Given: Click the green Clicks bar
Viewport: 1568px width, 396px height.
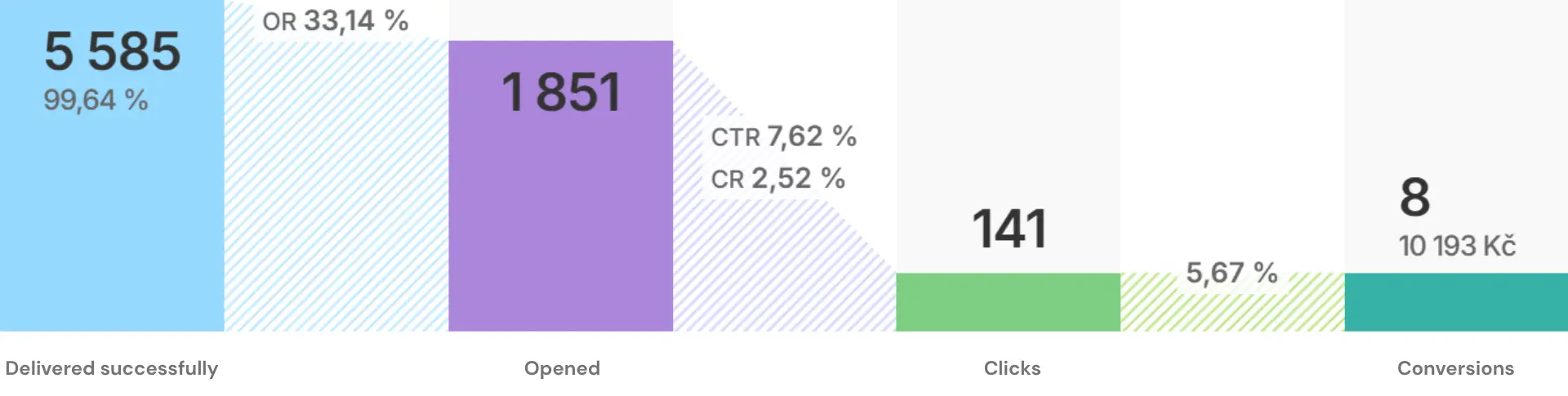Looking at the screenshot, I should pyautogui.click(x=1008, y=302).
